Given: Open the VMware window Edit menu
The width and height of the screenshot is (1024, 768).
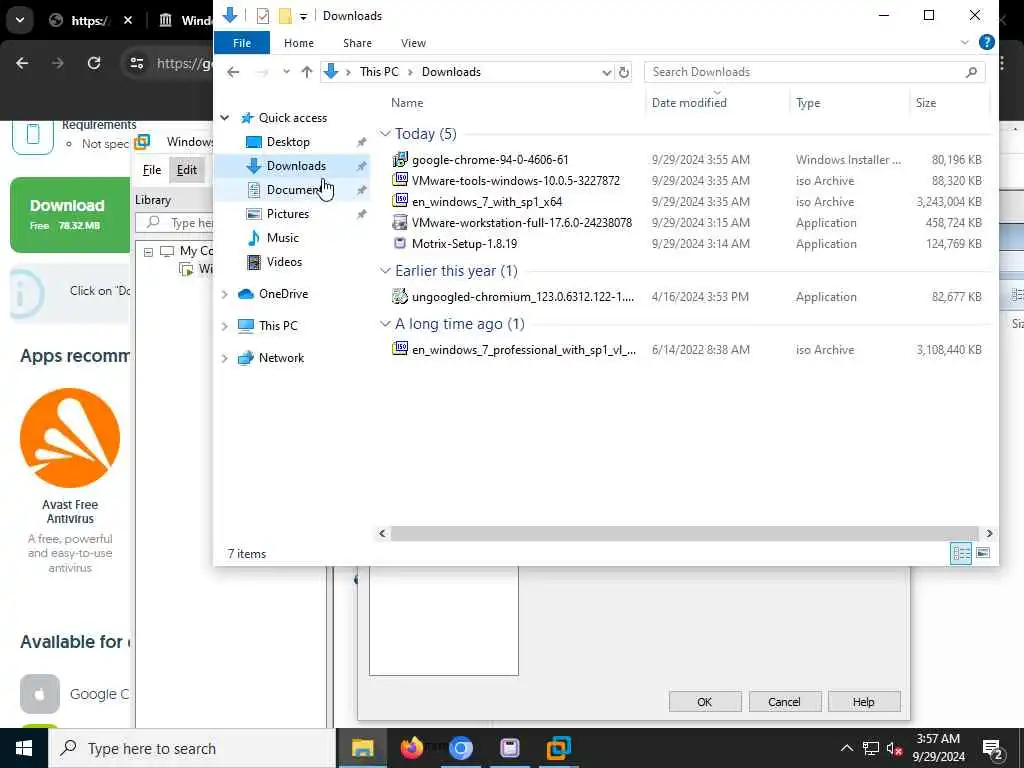Looking at the screenshot, I should coord(187,170).
